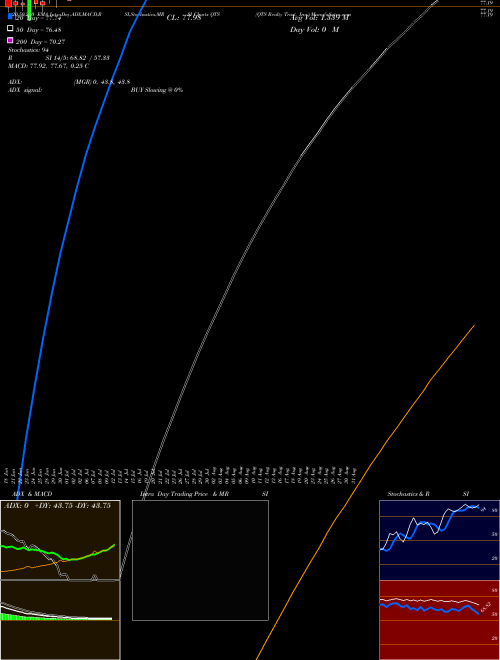Click the green candlestick at top left
The width and height of the screenshot is (500, 660).
(29, 9)
